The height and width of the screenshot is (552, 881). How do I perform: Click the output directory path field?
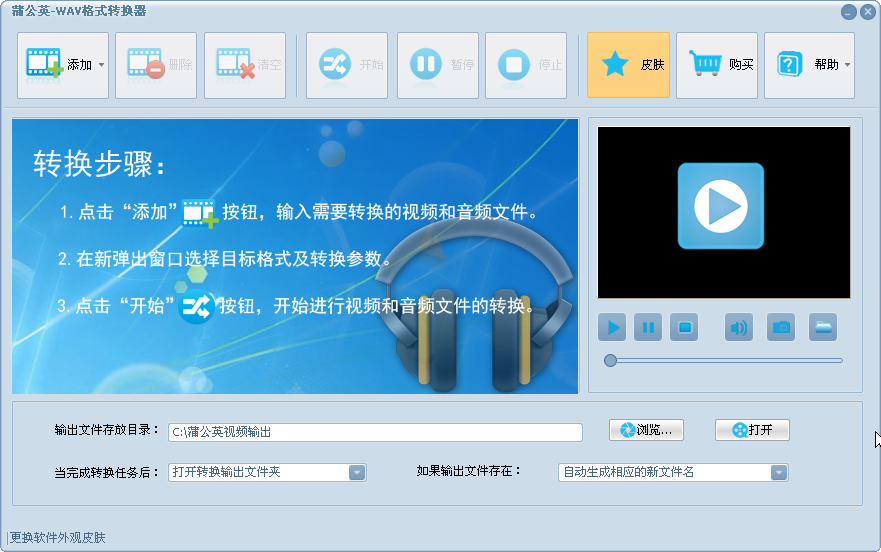click(375, 432)
